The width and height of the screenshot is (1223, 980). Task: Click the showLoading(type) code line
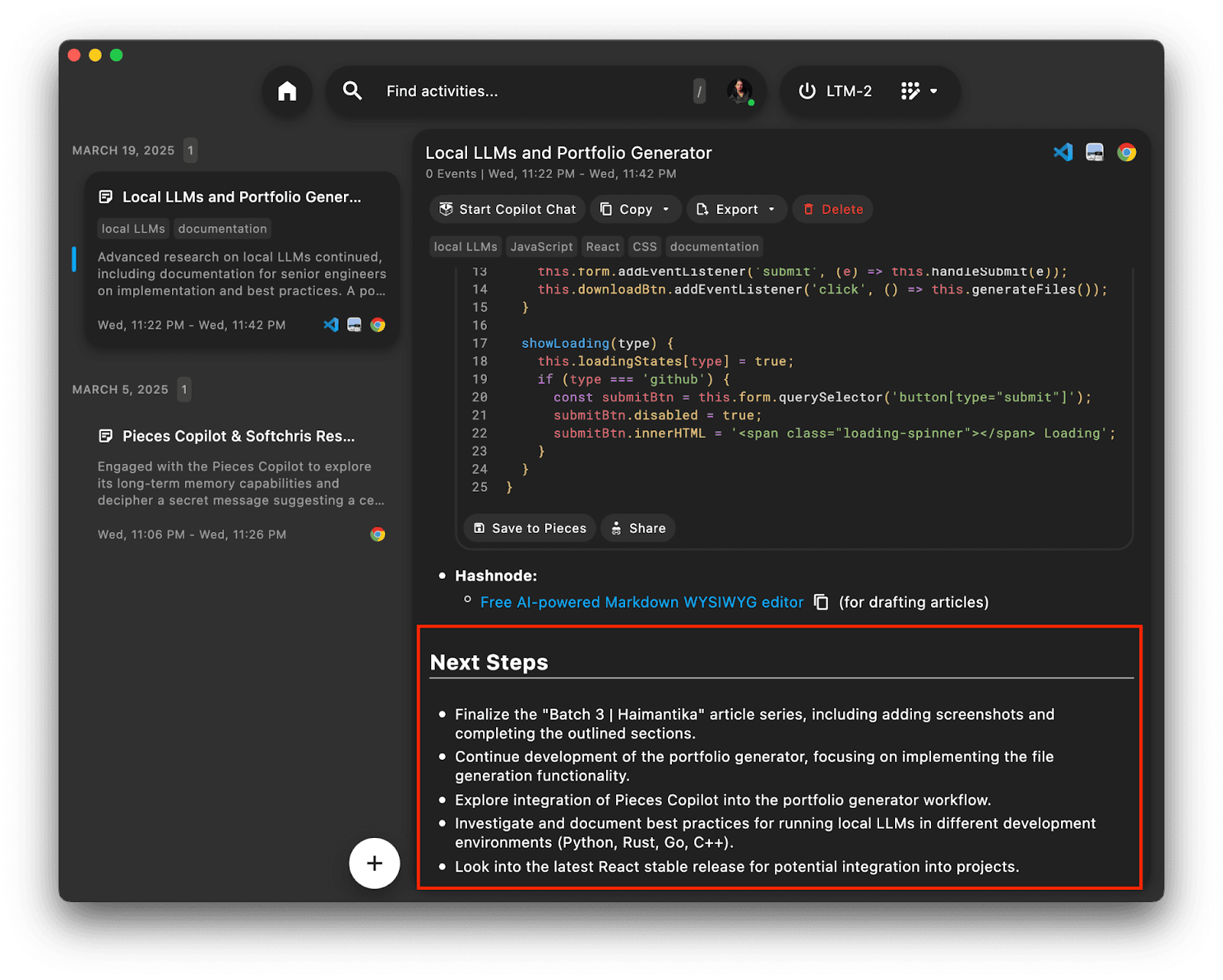(597, 343)
